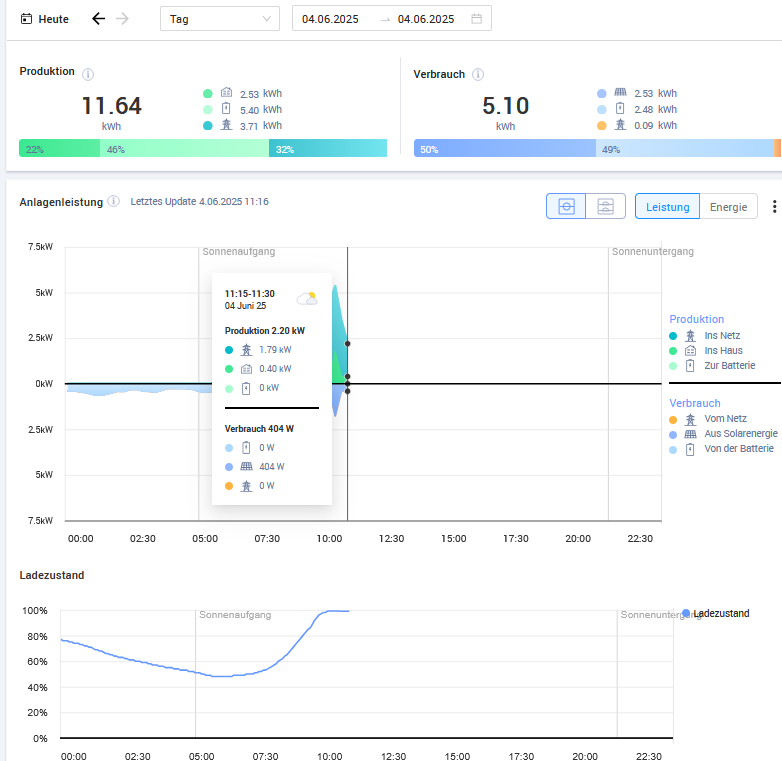The height and width of the screenshot is (761, 782).
Task: Toggle Ladezustand legend in battery chart
Action: click(x=720, y=613)
